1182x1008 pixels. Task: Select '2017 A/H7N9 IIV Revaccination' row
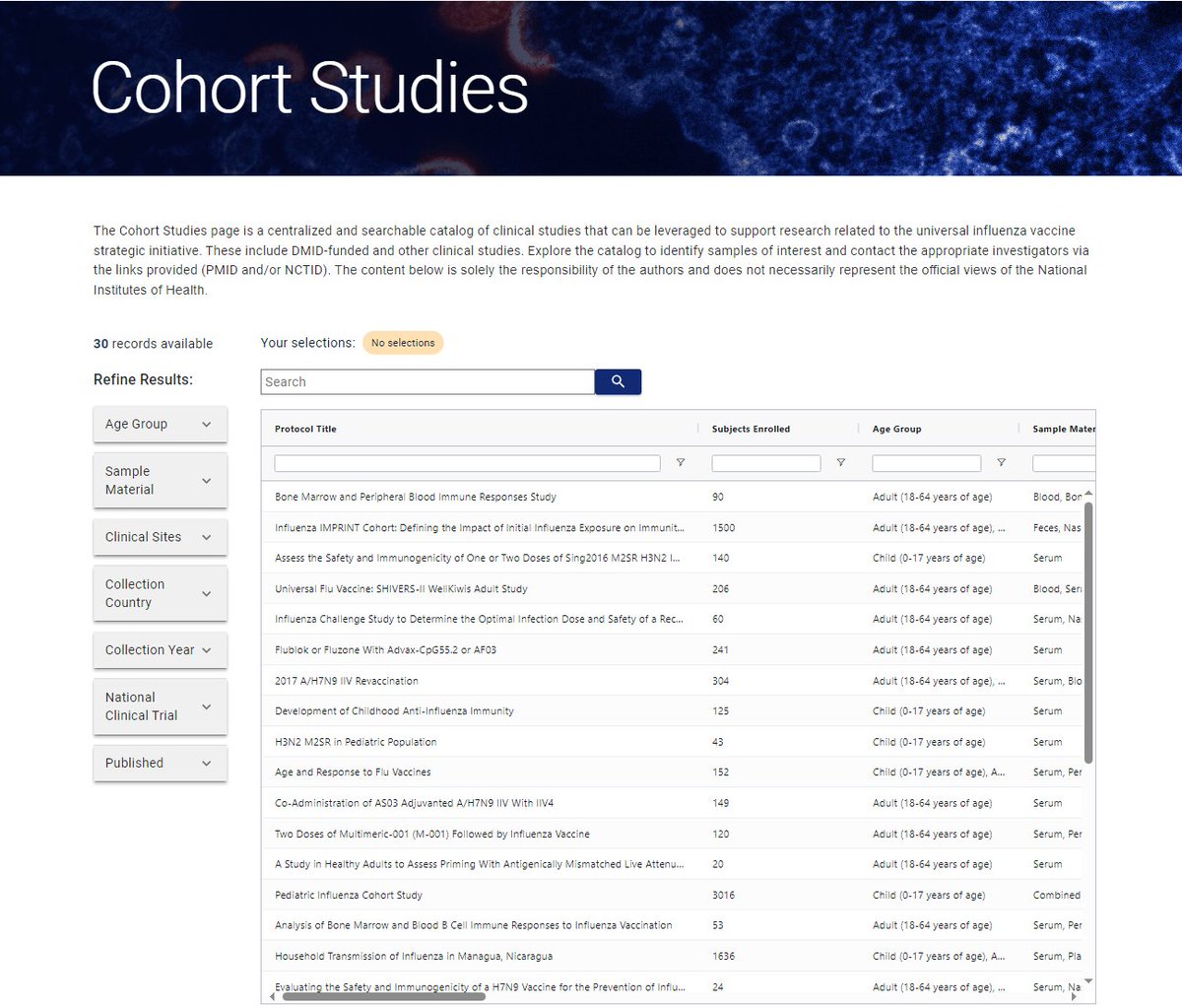click(x=672, y=680)
